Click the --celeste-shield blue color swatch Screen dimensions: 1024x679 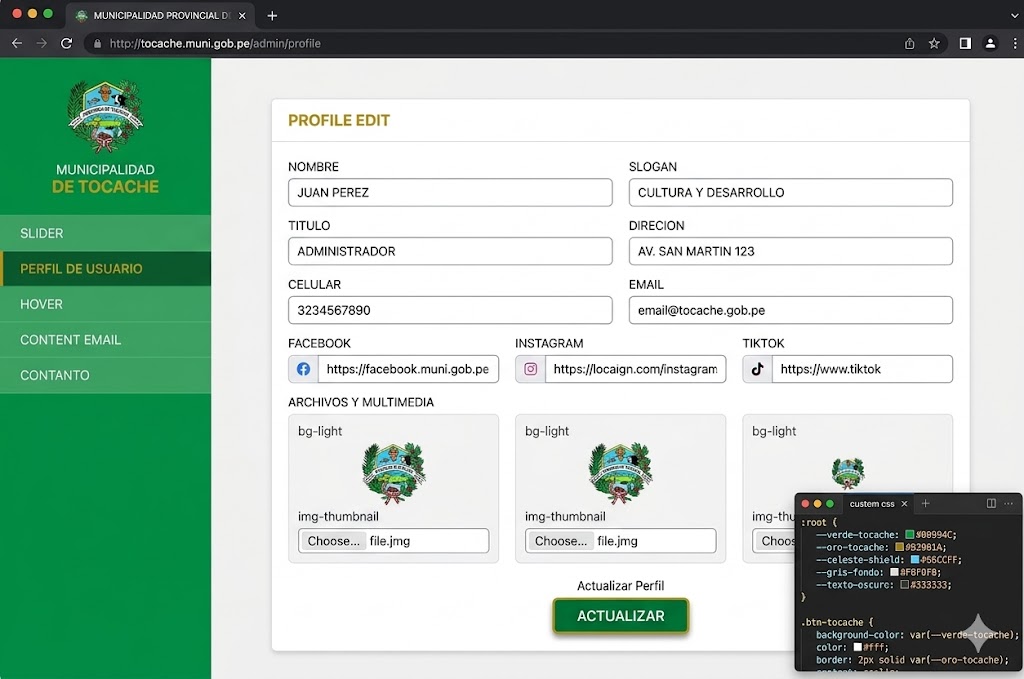pyautogui.click(x=915, y=560)
